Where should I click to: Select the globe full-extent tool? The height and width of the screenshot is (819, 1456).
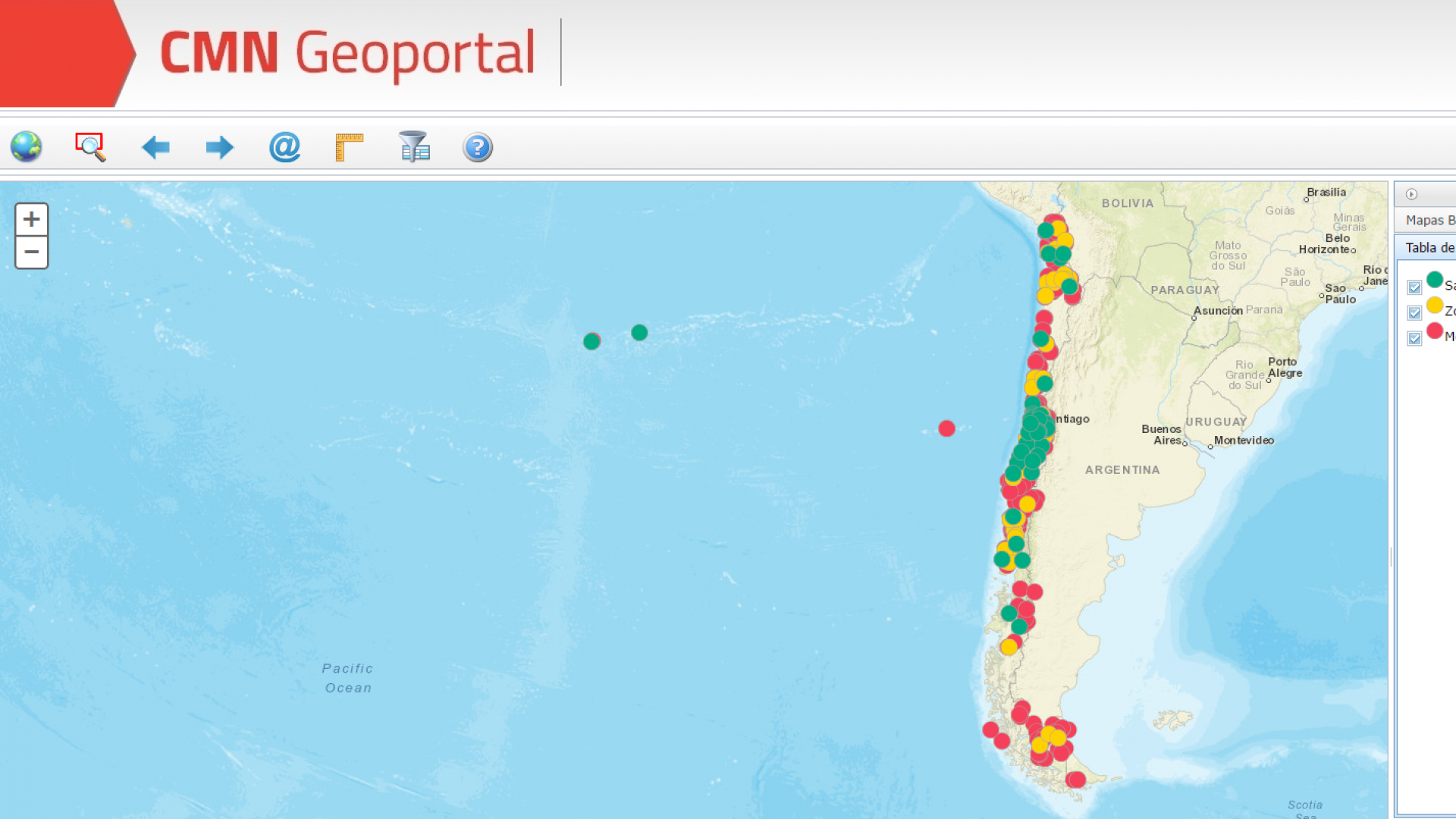(25, 146)
